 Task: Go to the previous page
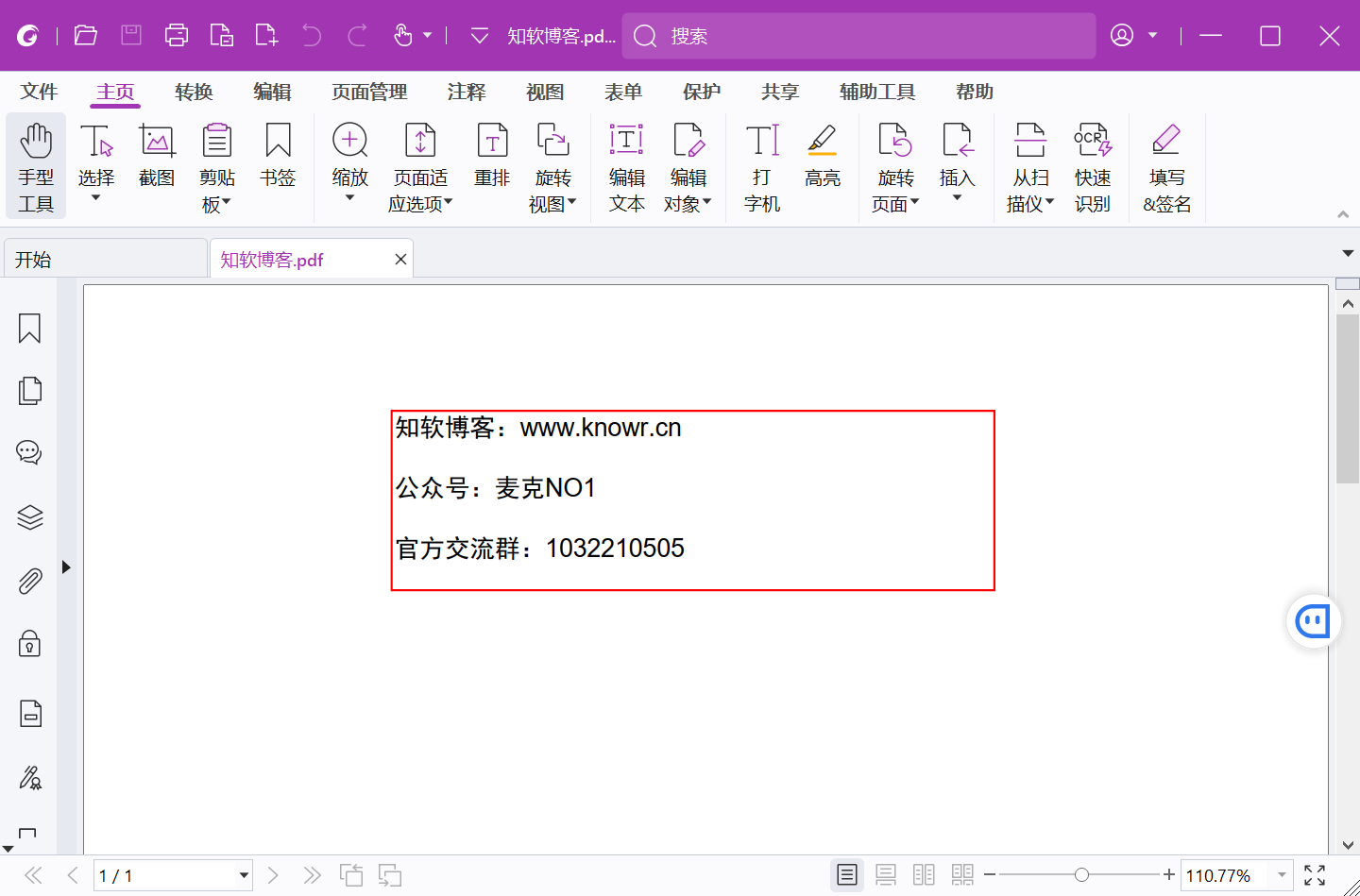[73, 875]
